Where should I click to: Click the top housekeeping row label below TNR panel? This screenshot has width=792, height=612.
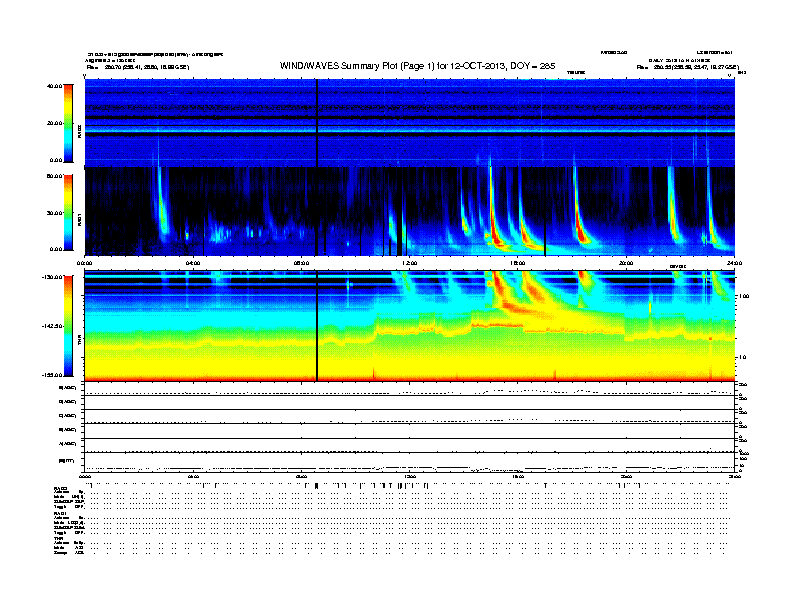(x=68, y=388)
